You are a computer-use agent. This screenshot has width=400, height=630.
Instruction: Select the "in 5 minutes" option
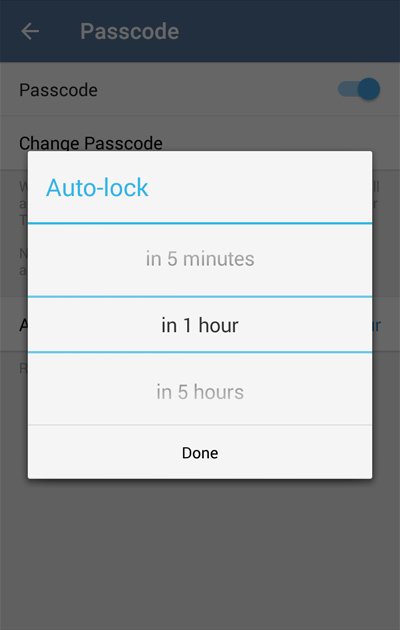click(200, 259)
